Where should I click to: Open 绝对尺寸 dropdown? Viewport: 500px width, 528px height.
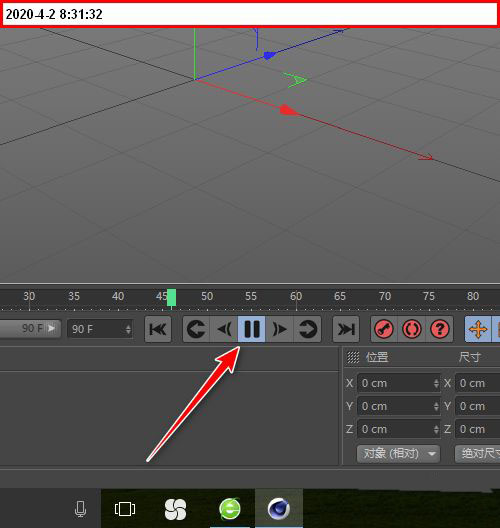point(477,454)
